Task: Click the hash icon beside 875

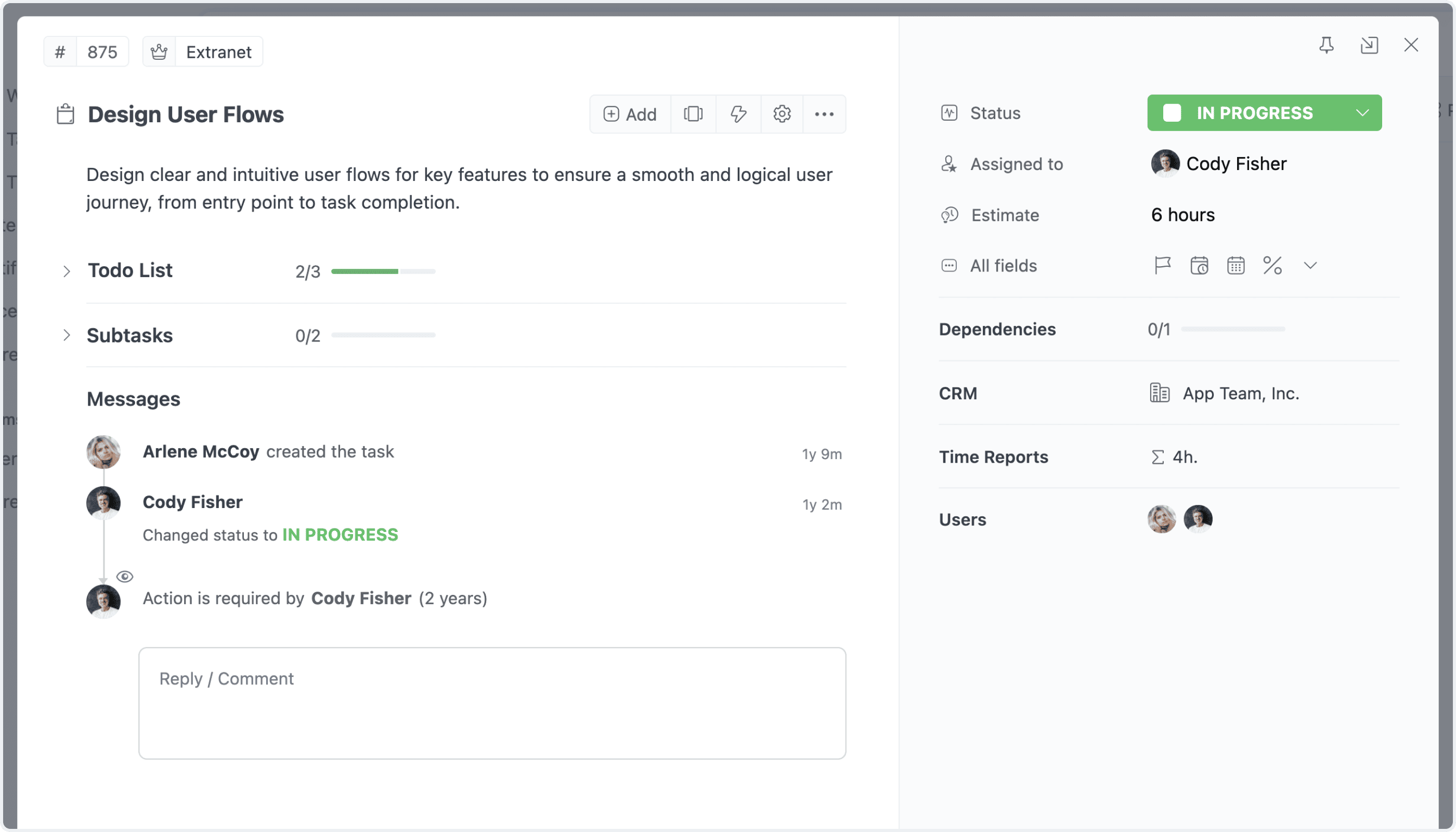Action: (60, 52)
